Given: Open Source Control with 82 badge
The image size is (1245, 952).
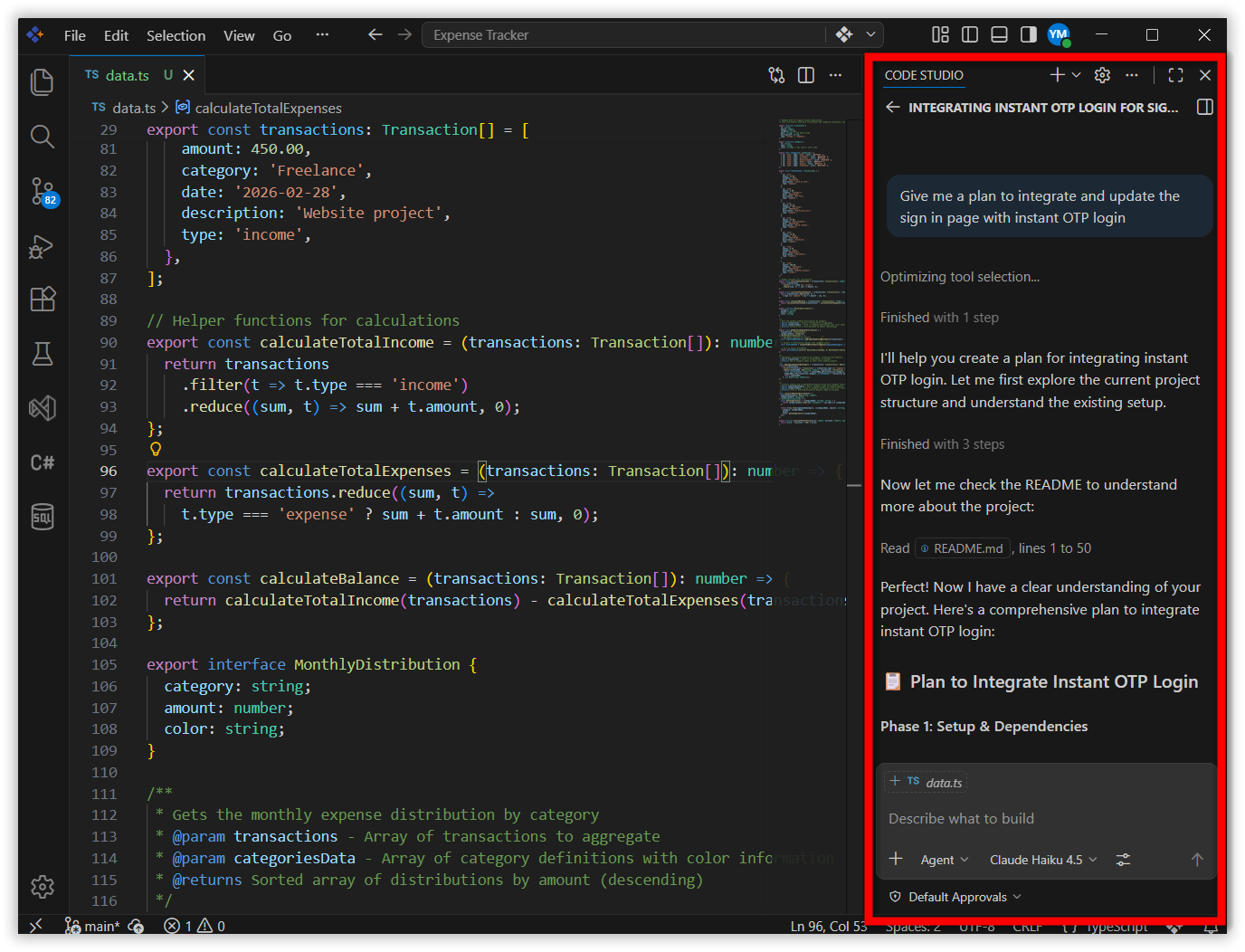Looking at the screenshot, I should pyautogui.click(x=43, y=192).
